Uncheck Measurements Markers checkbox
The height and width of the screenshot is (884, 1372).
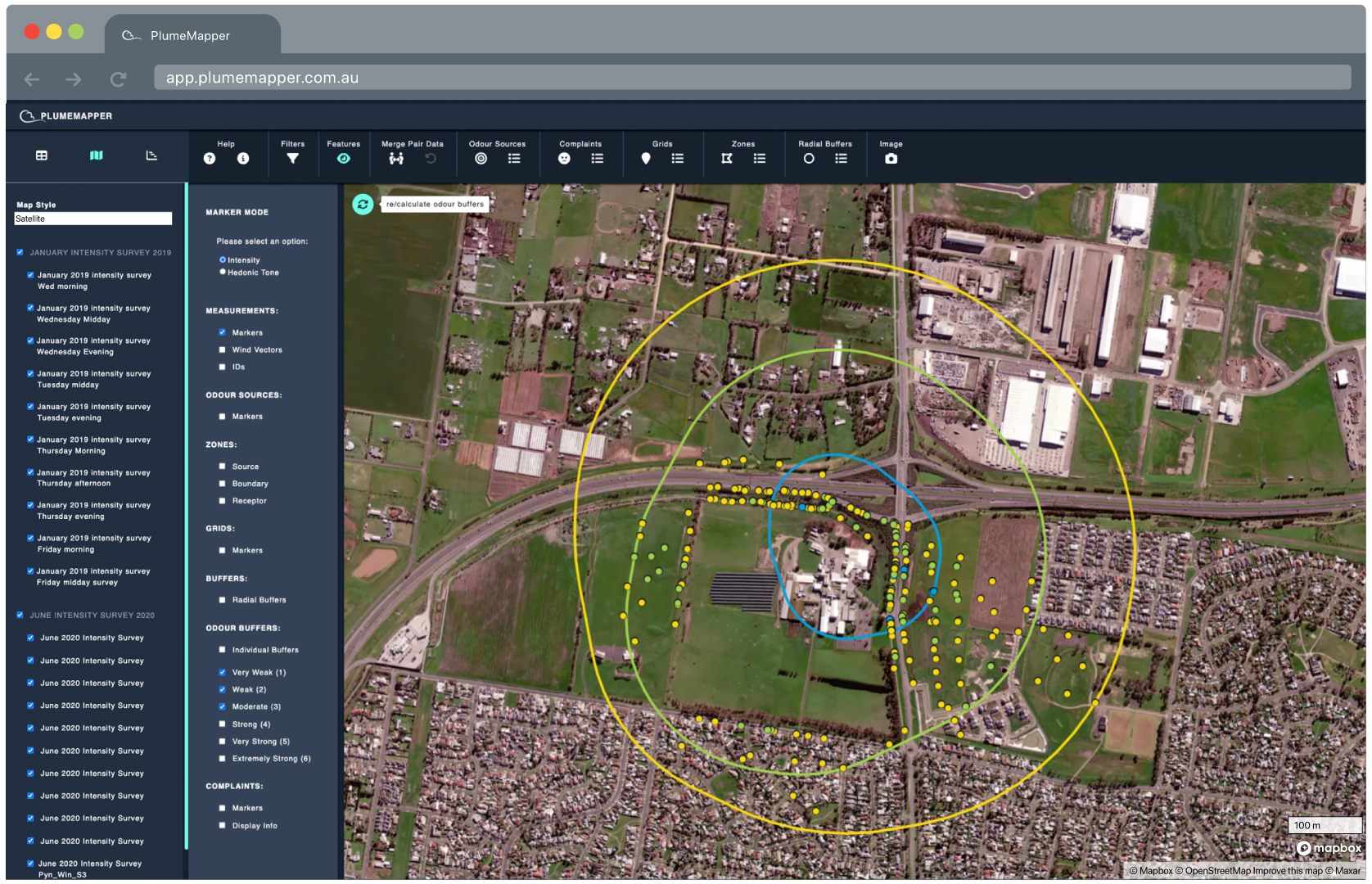222,332
